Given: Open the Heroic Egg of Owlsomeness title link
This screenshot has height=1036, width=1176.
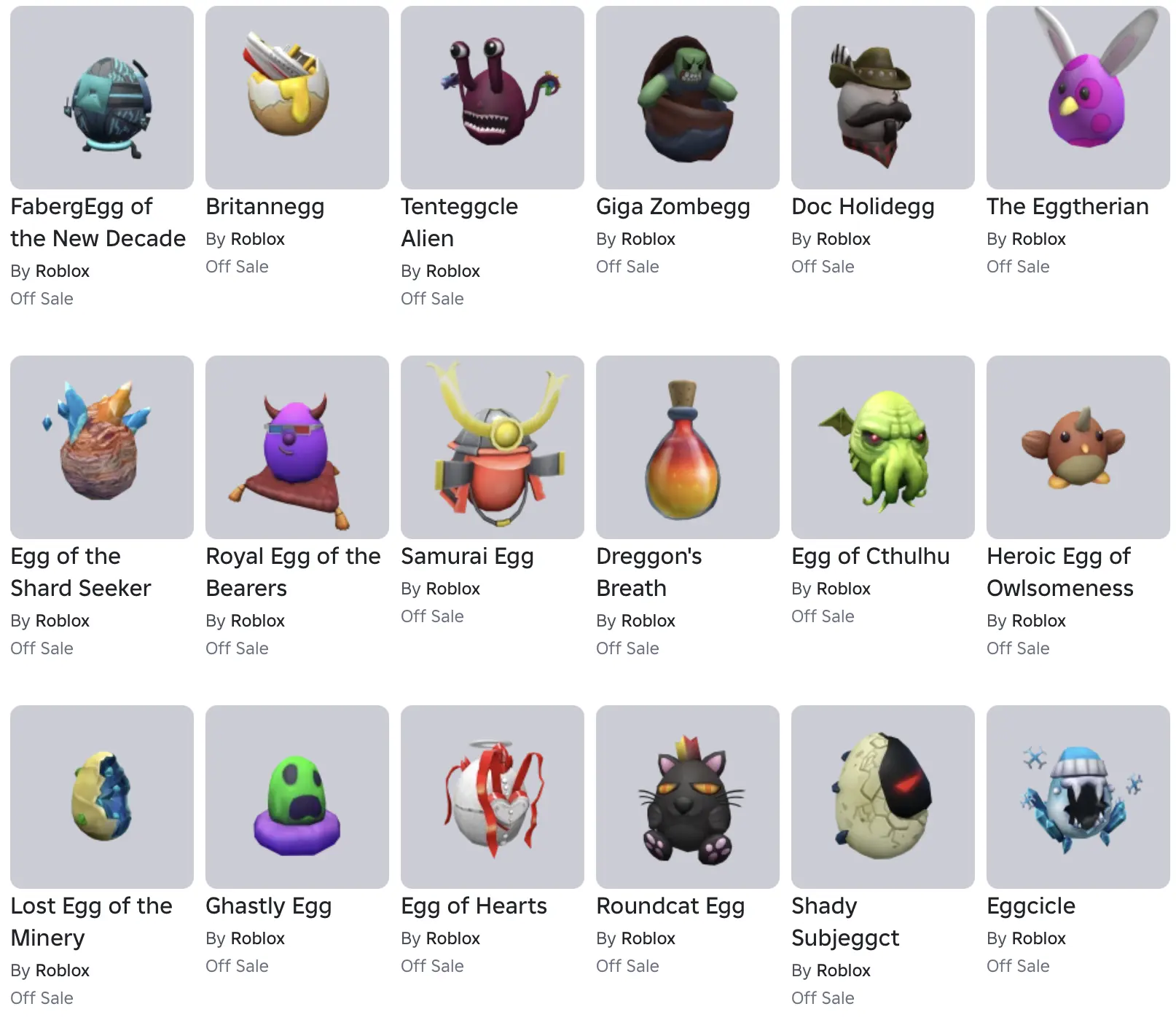Looking at the screenshot, I should (1060, 572).
